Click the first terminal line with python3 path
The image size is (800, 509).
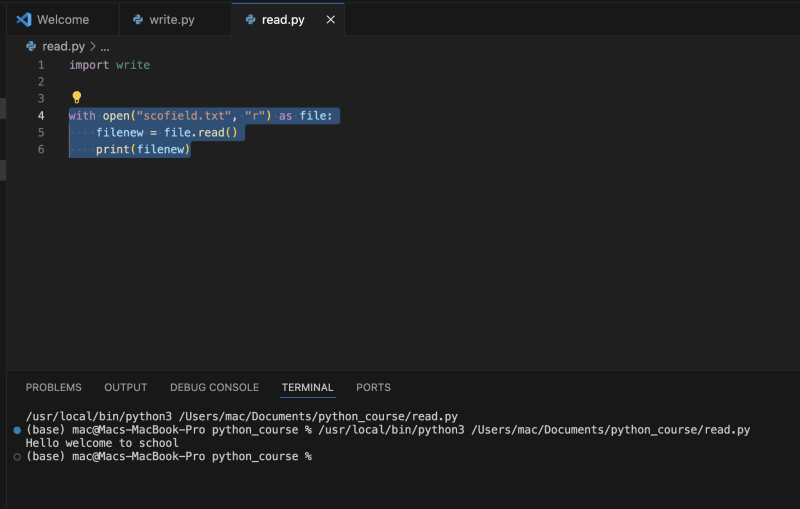tap(242, 417)
